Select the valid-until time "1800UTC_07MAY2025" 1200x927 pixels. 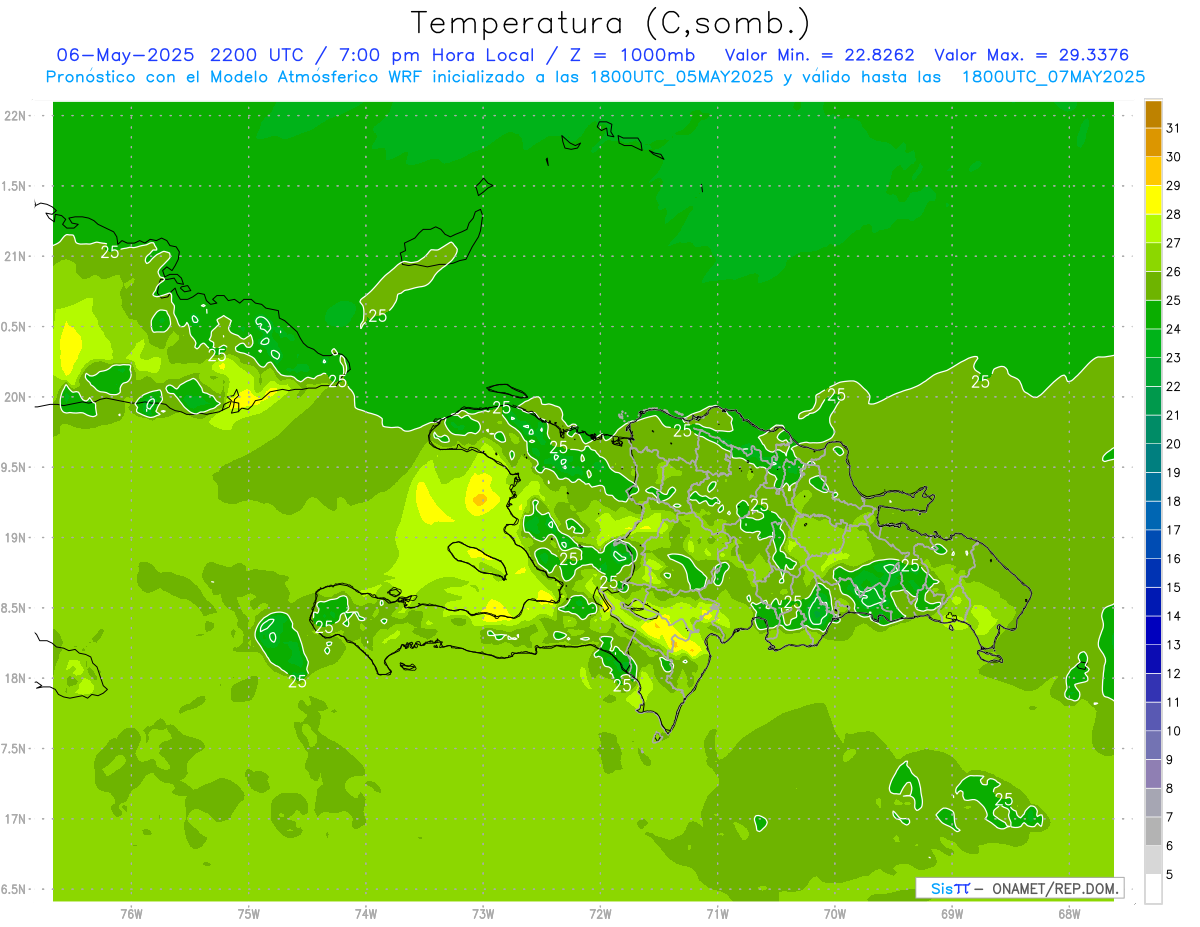(x=1053, y=76)
